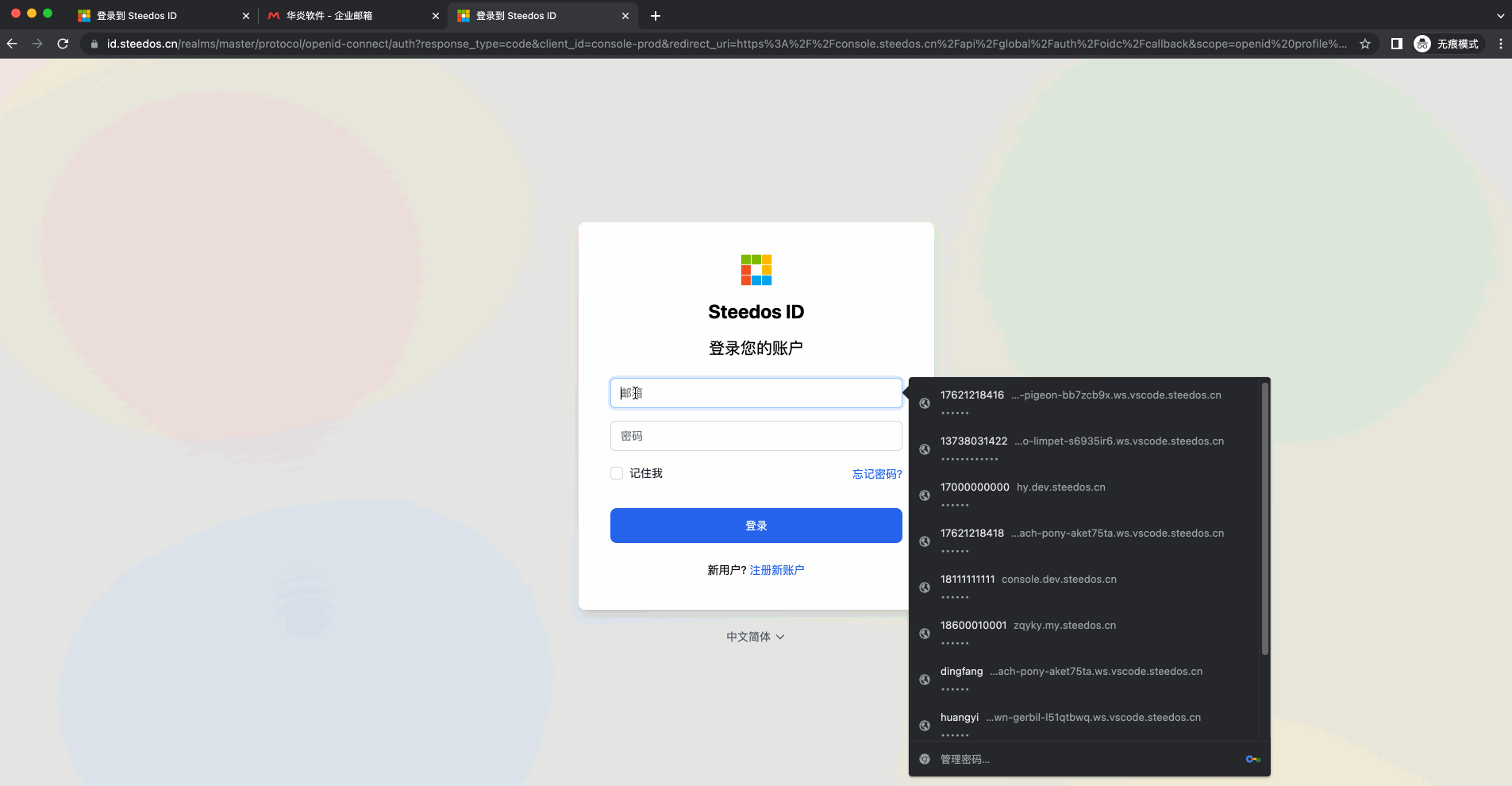Reload the current page
1512x786 pixels.
pyautogui.click(x=63, y=44)
